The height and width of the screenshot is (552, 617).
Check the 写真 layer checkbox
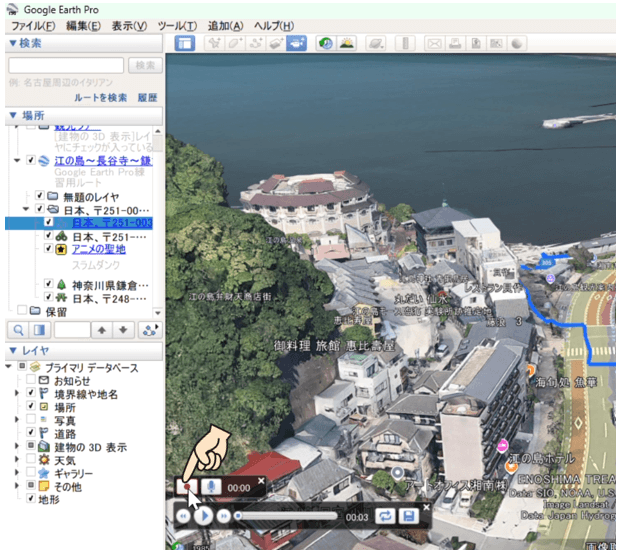point(30,420)
